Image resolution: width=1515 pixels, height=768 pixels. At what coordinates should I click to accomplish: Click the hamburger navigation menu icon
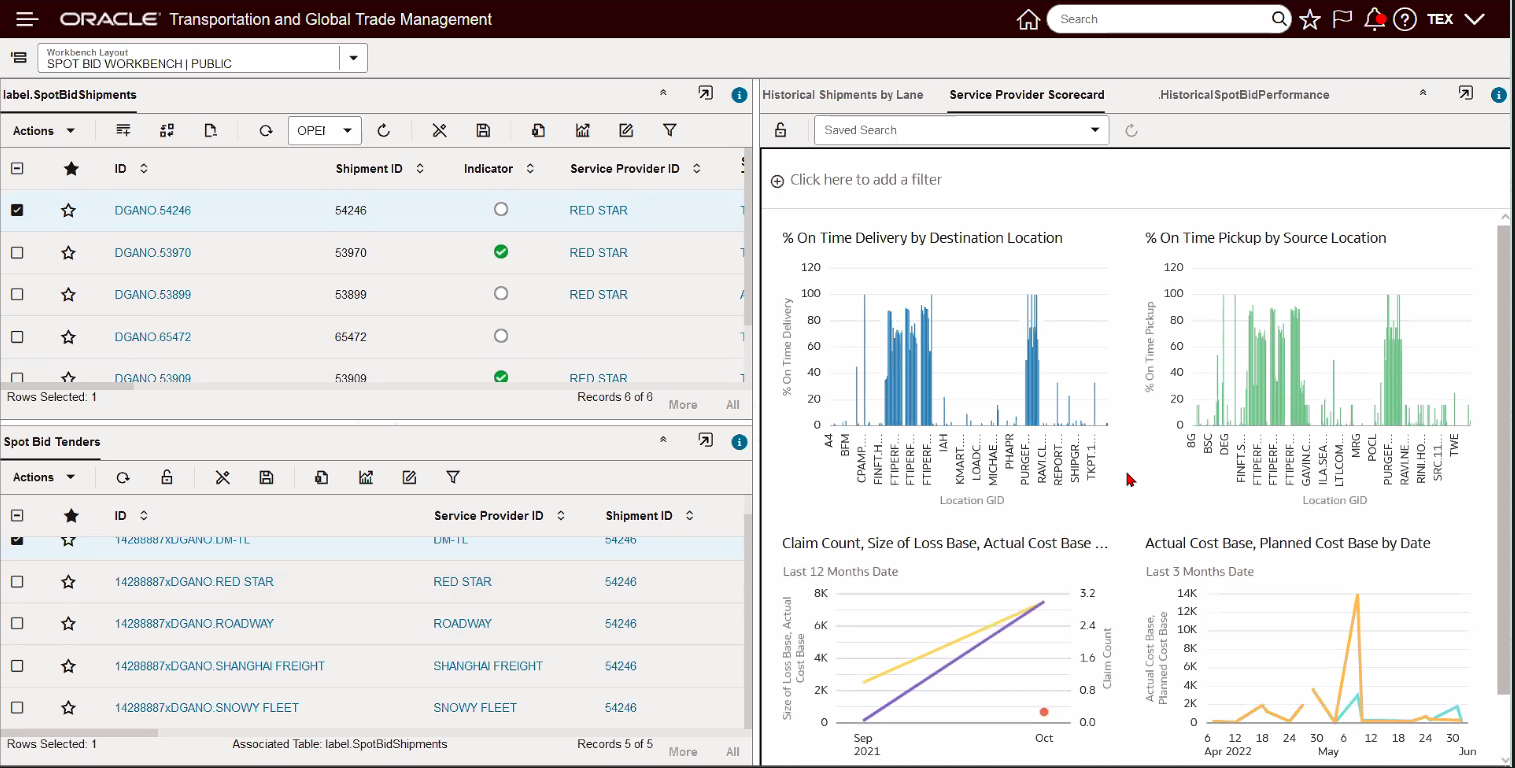point(27,19)
